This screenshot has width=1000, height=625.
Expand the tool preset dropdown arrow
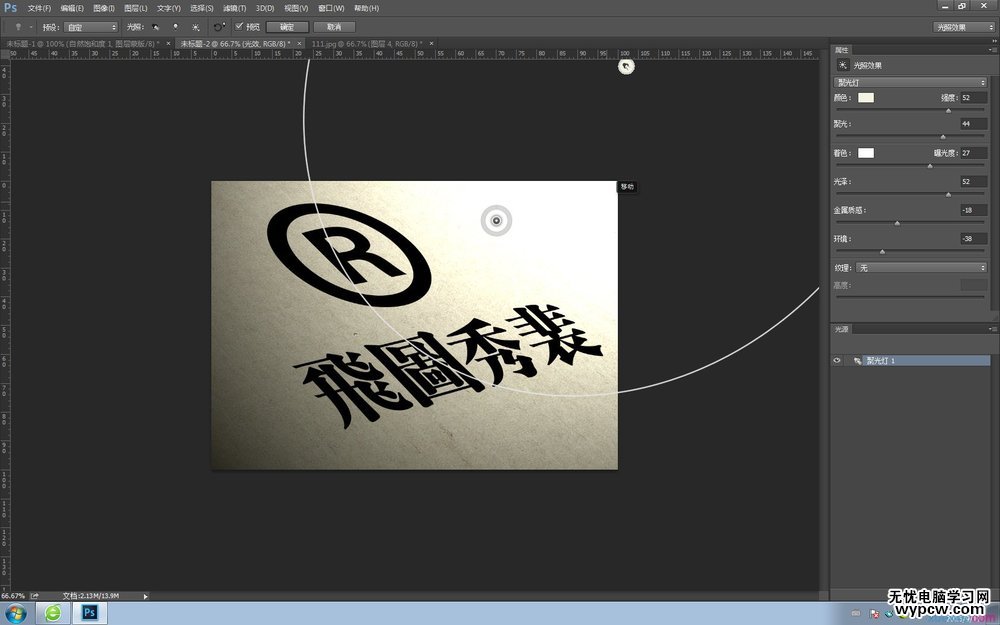tap(31, 27)
